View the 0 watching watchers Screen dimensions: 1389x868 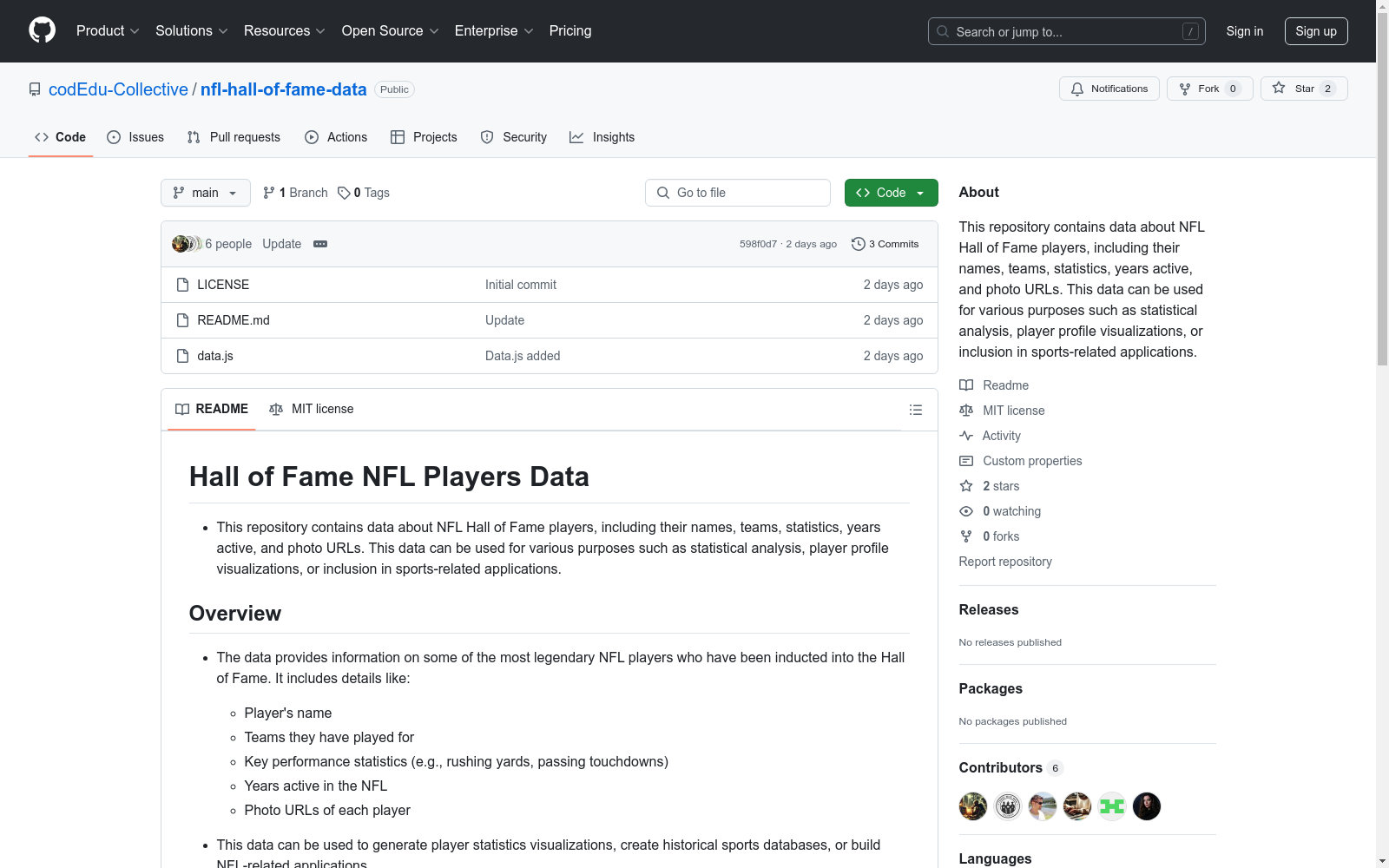click(x=1000, y=511)
